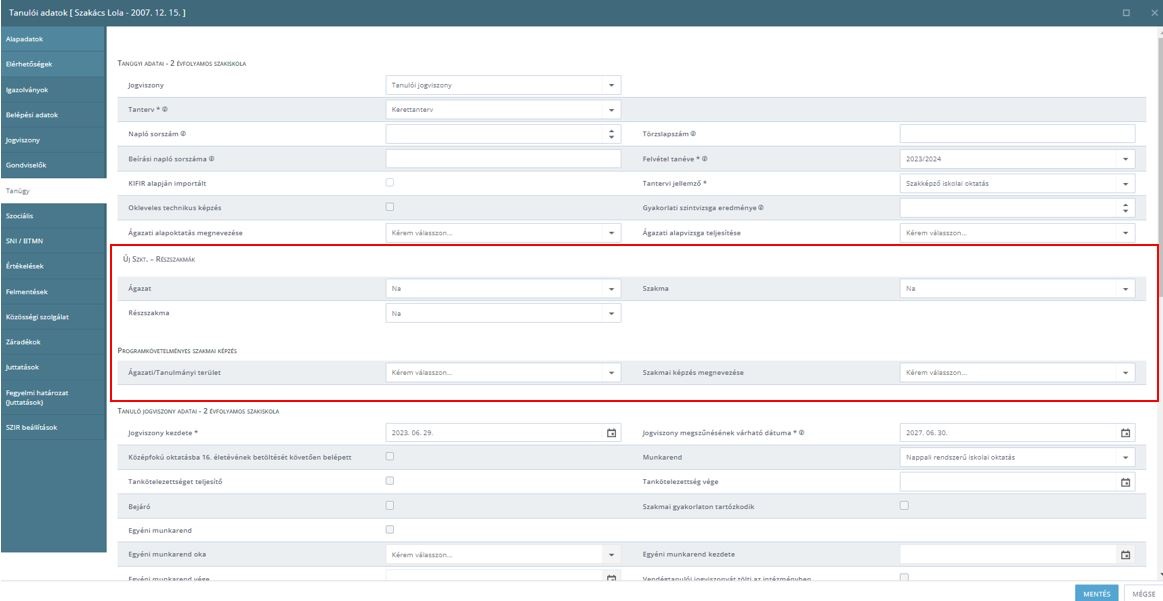Screen dimensions: 1163x601
Task: Open the Közösségi szolgálat tab
Action: pos(53,317)
